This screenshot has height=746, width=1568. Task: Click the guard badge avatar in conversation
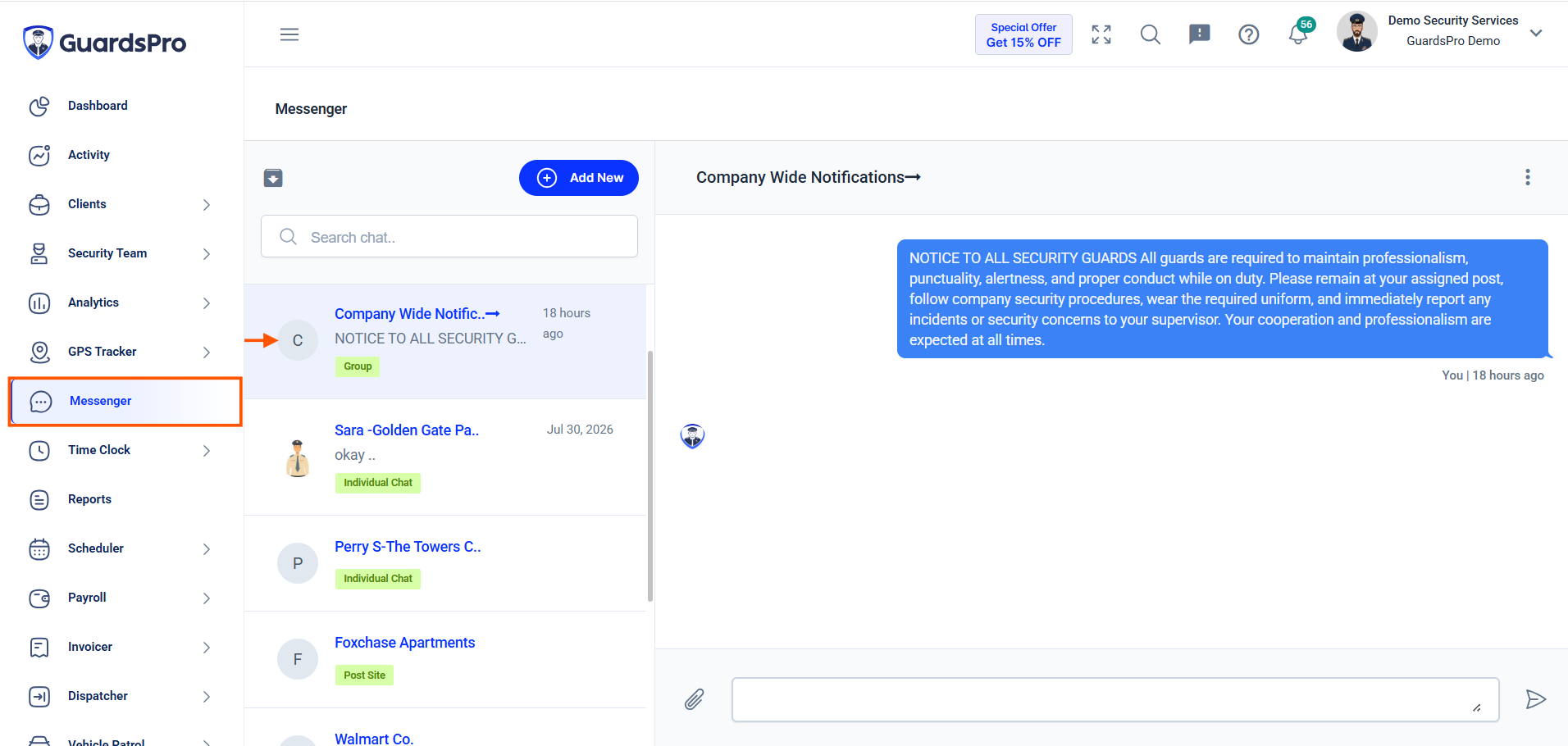click(693, 436)
